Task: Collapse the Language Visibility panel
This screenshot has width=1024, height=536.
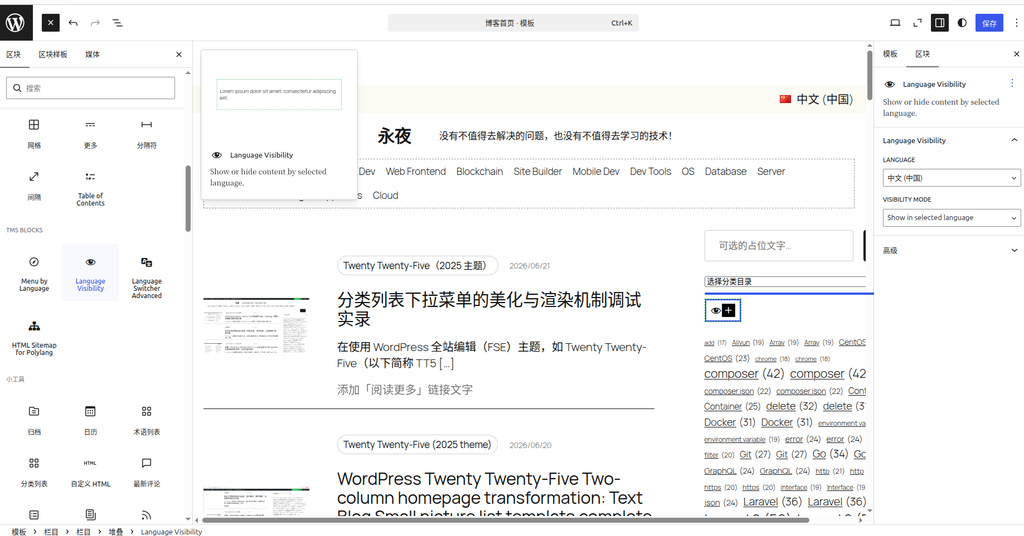Action: point(948,140)
